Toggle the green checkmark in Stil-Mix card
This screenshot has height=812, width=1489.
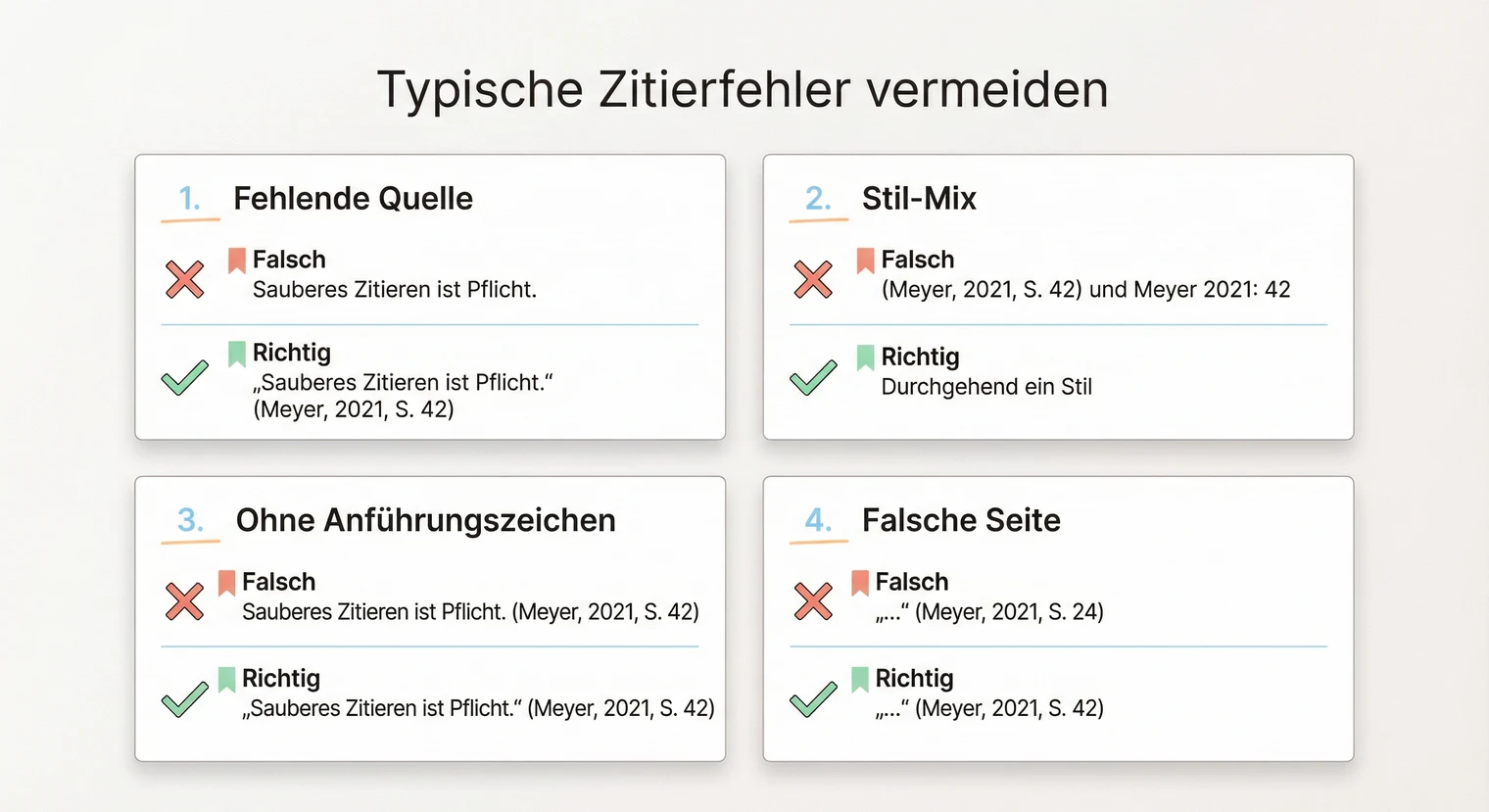point(813,379)
